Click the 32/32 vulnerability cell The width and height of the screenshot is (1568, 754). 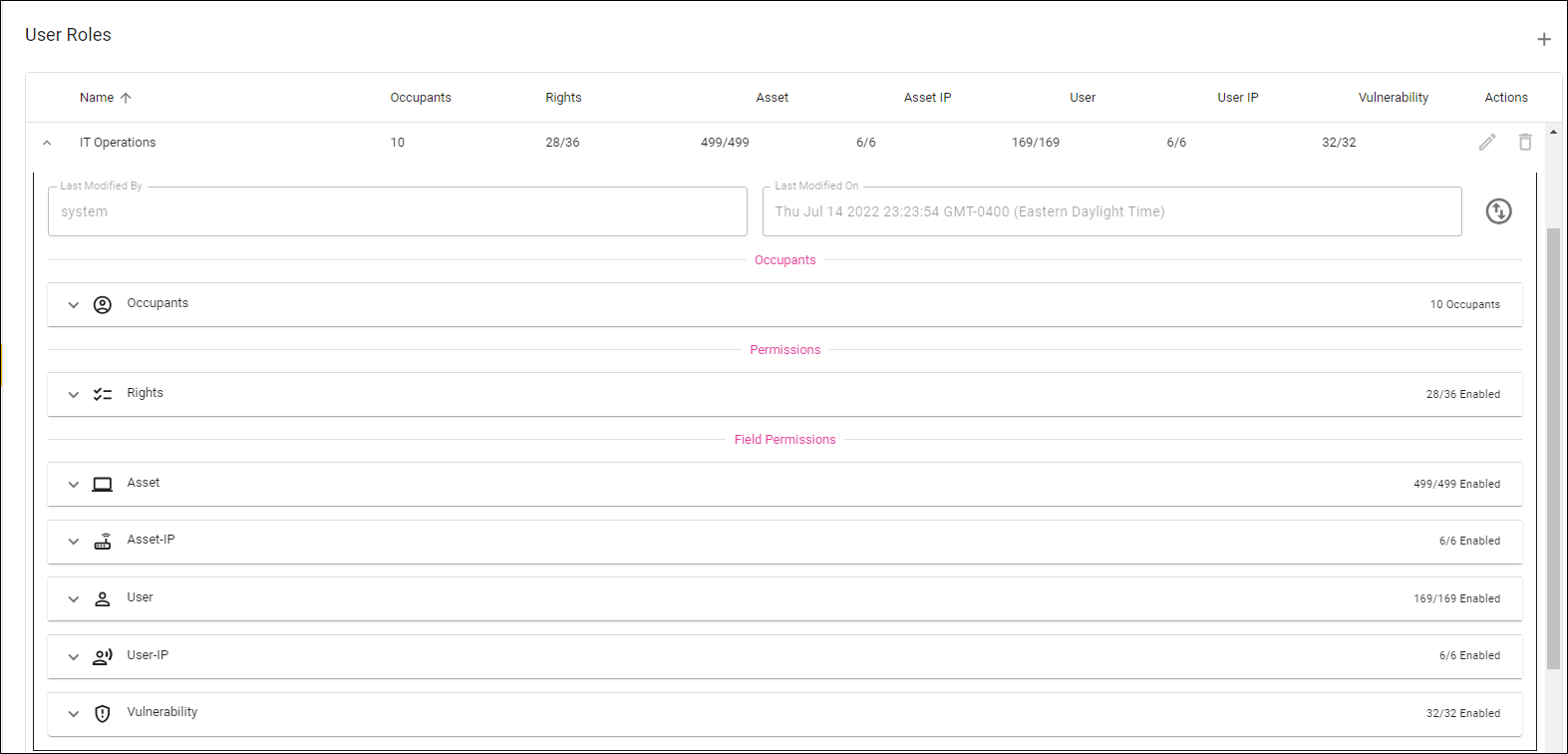[1339, 143]
